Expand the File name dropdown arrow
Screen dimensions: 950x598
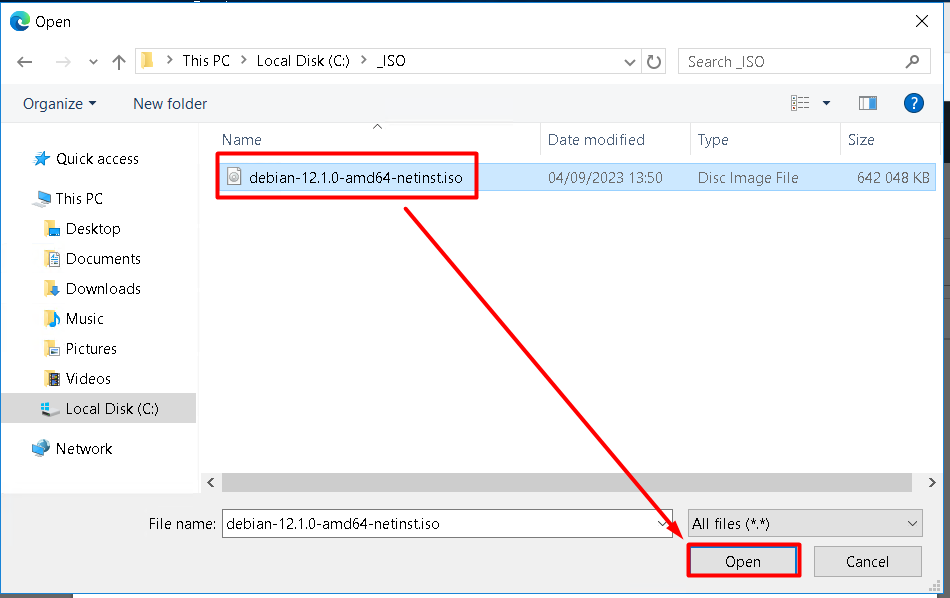click(x=663, y=523)
